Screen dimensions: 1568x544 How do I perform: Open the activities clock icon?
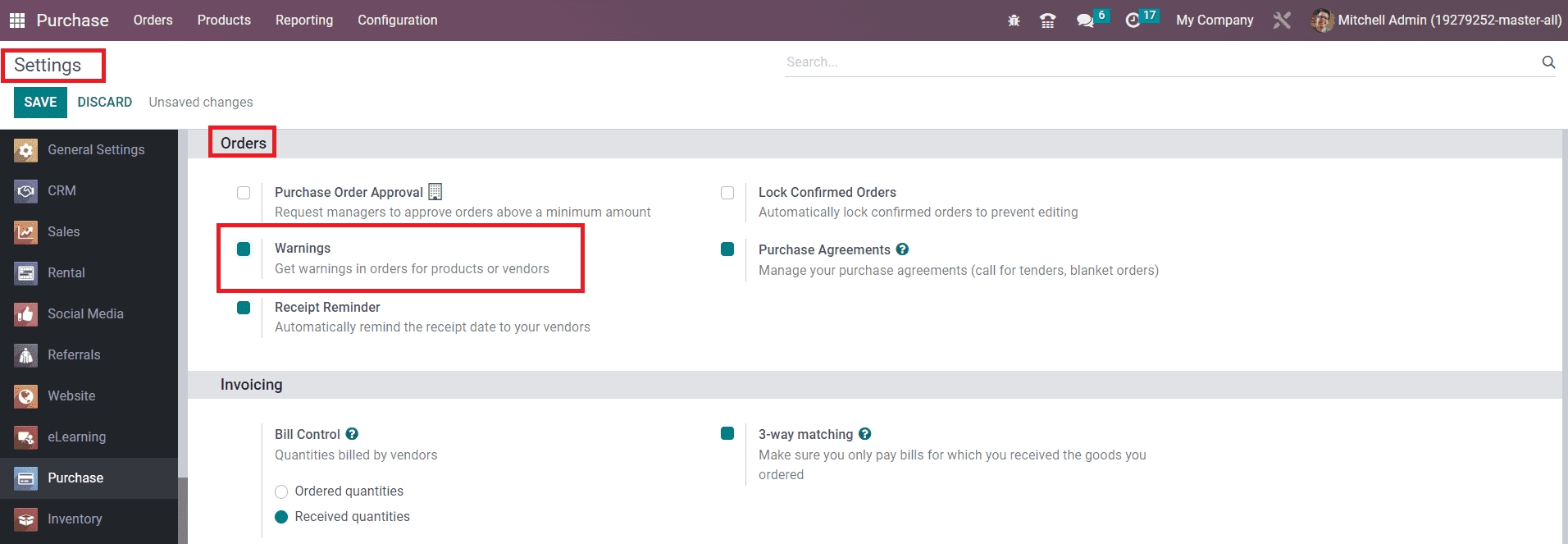click(1133, 21)
